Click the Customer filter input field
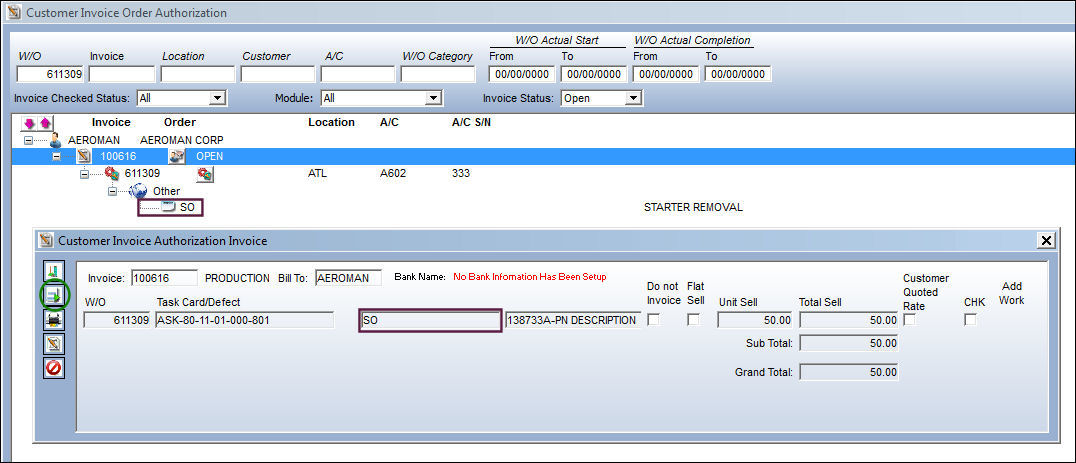This screenshot has width=1076, height=463. click(278, 74)
